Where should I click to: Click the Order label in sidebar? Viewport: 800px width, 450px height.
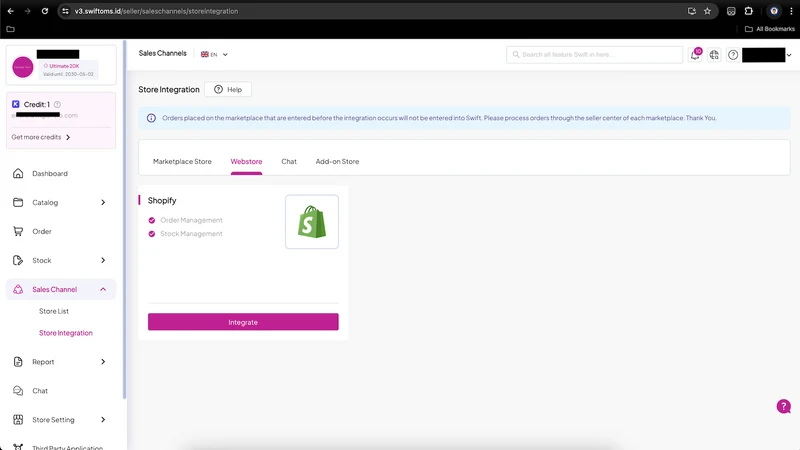[42, 231]
